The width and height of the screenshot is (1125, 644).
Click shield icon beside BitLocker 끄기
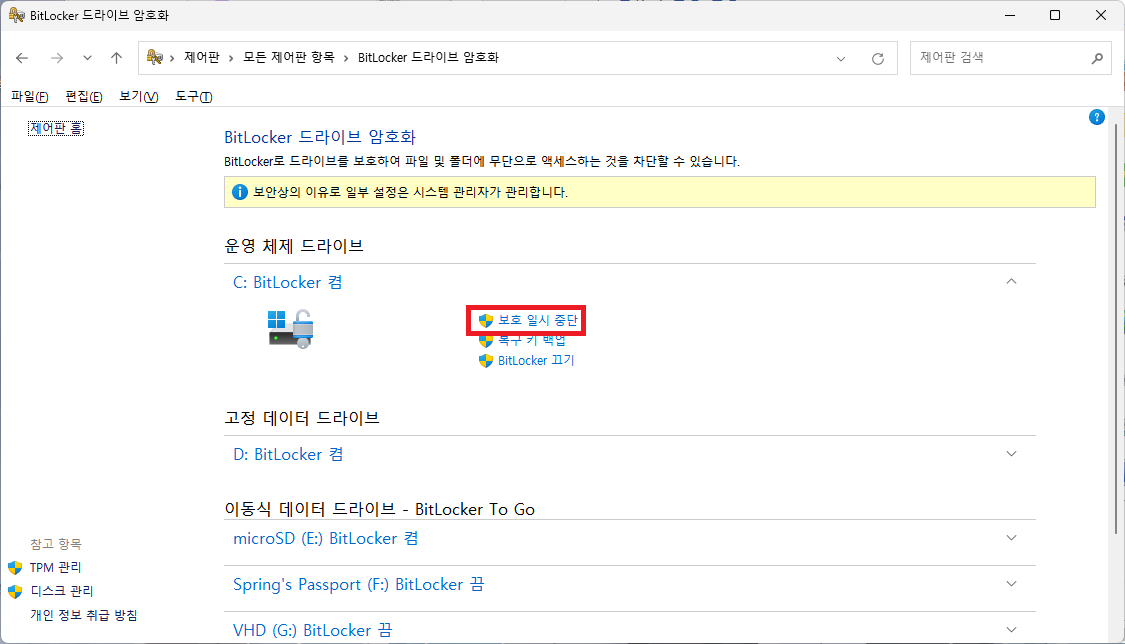click(486, 361)
